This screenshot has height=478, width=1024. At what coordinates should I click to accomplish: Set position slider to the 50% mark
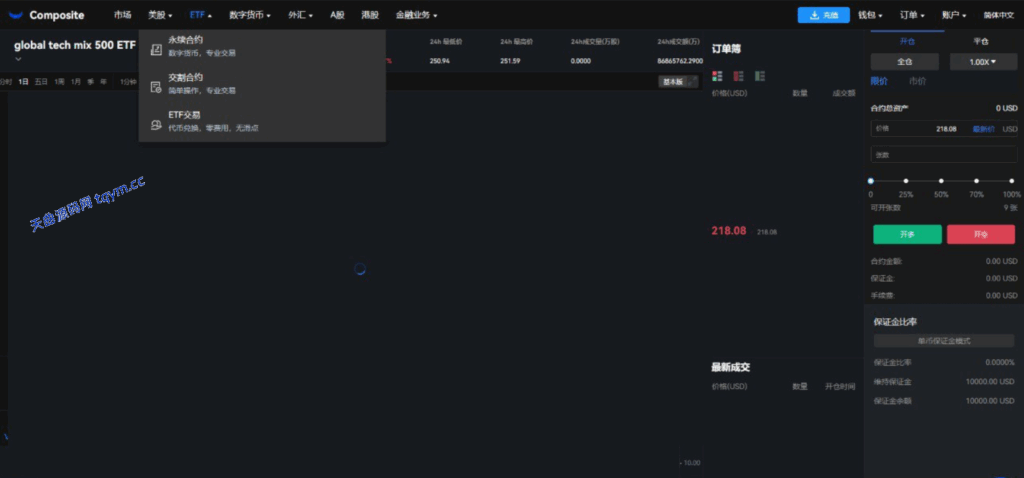[x=941, y=181]
